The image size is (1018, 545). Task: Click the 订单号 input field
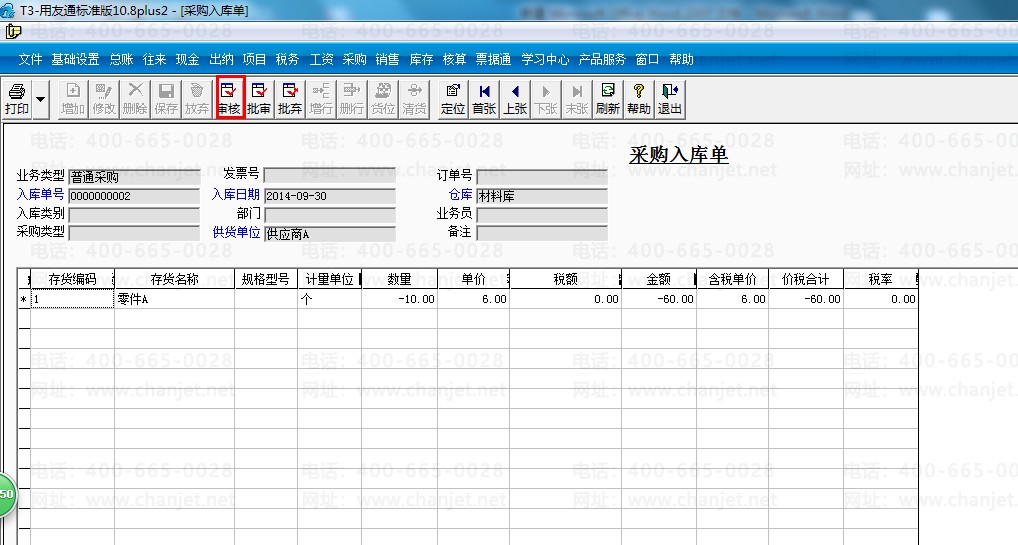542,176
